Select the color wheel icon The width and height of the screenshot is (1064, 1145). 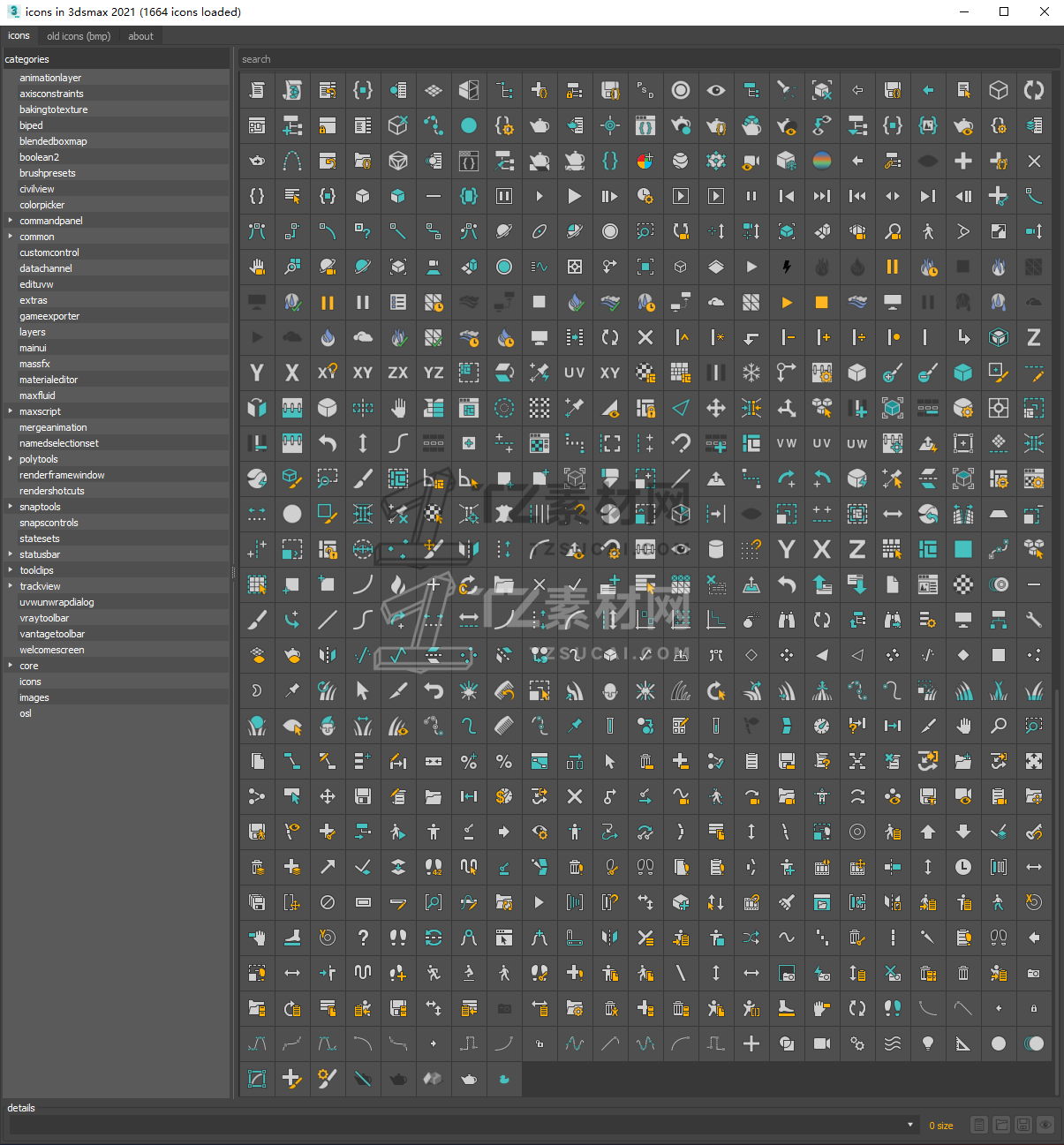[645, 161]
